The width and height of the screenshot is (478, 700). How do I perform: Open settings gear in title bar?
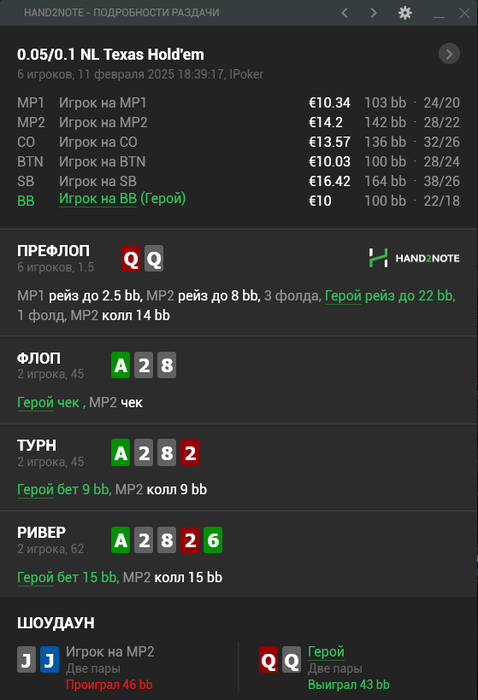(405, 12)
